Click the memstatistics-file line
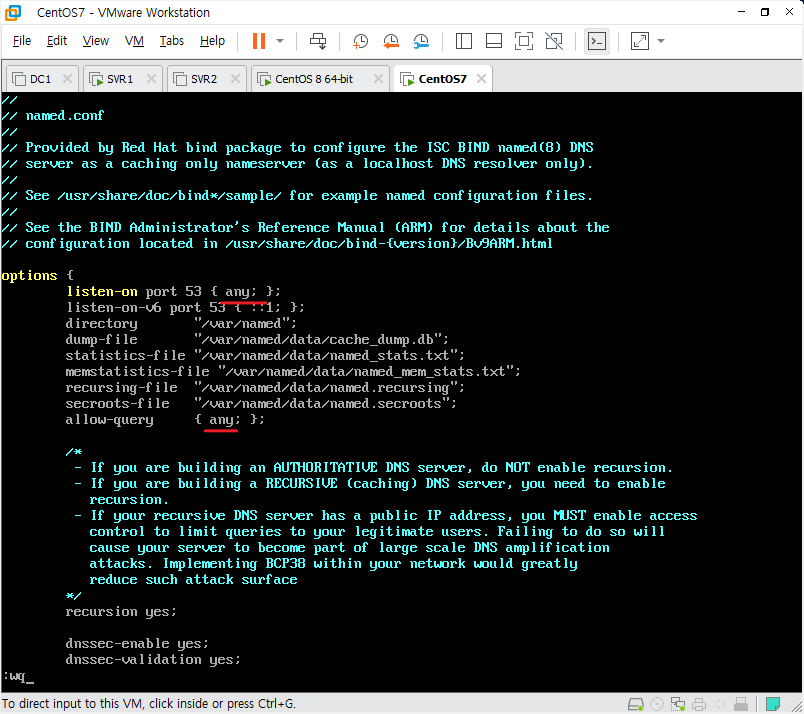 [x=293, y=371]
